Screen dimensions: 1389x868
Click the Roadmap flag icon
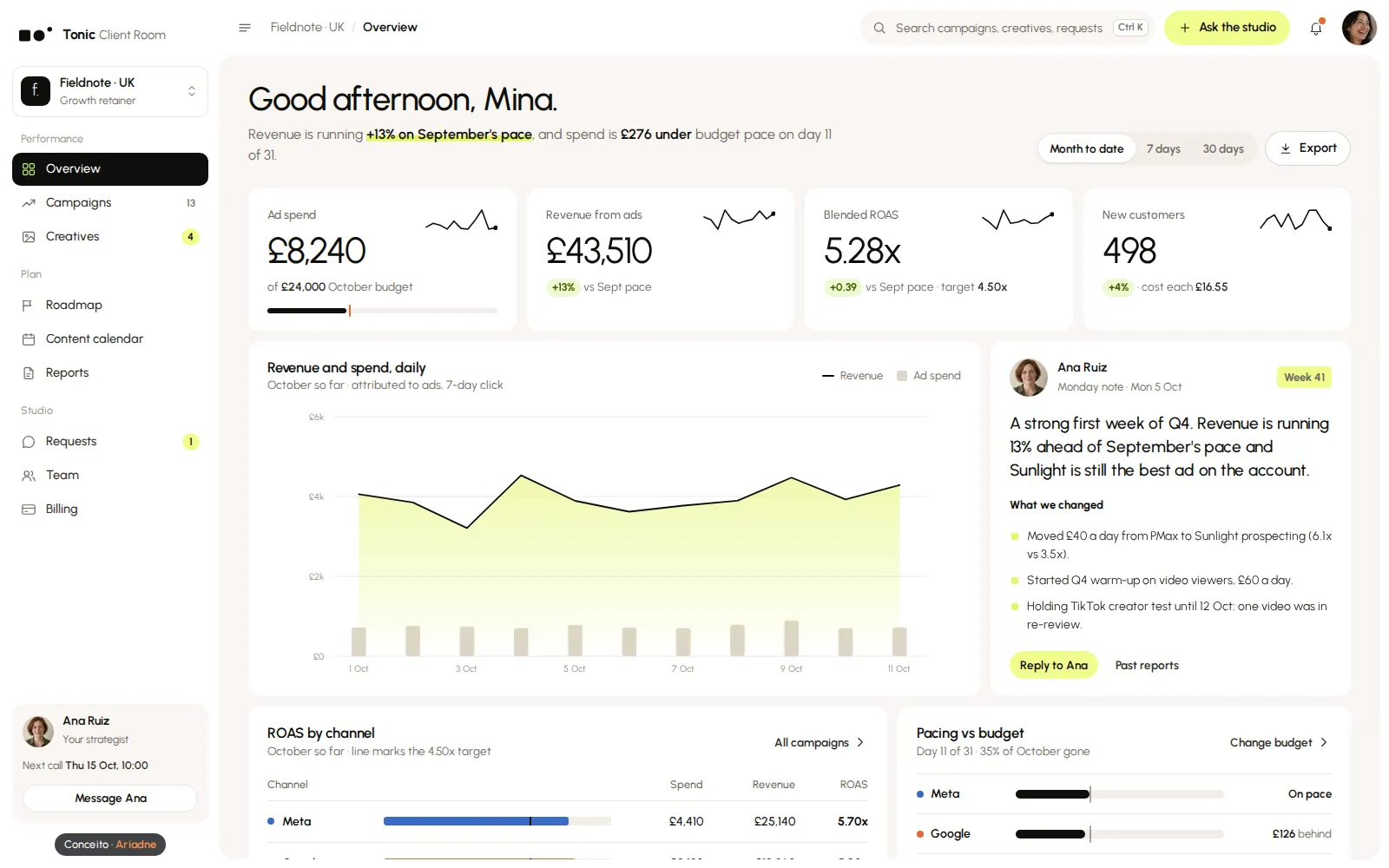click(x=29, y=306)
